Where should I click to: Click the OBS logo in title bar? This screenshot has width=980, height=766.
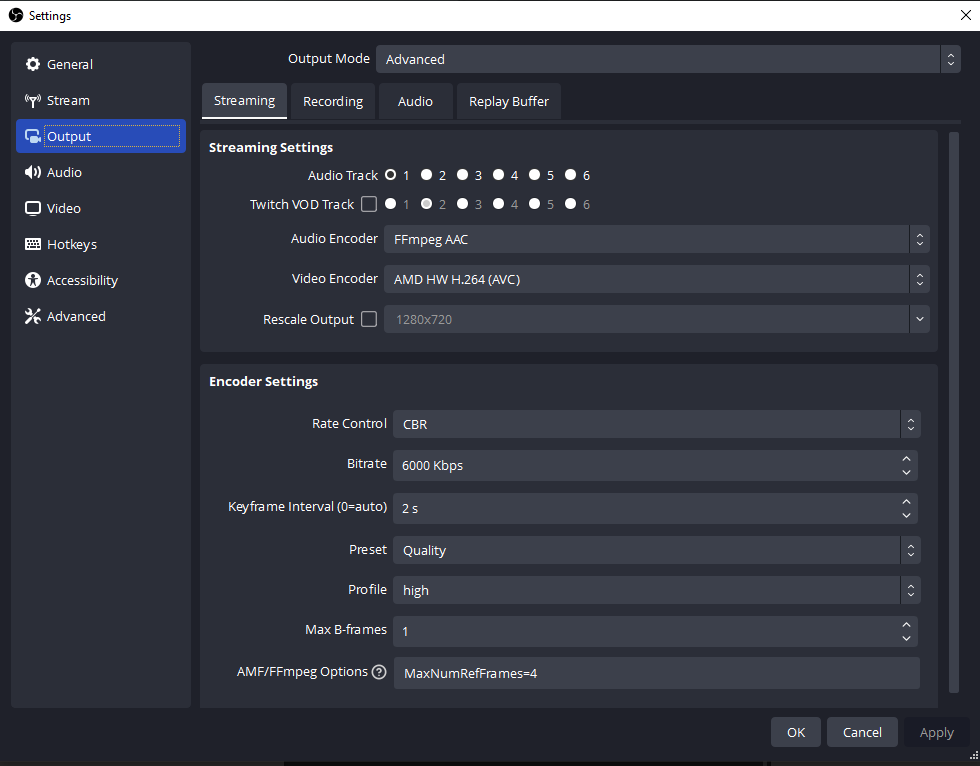pyautogui.click(x=16, y=15)
